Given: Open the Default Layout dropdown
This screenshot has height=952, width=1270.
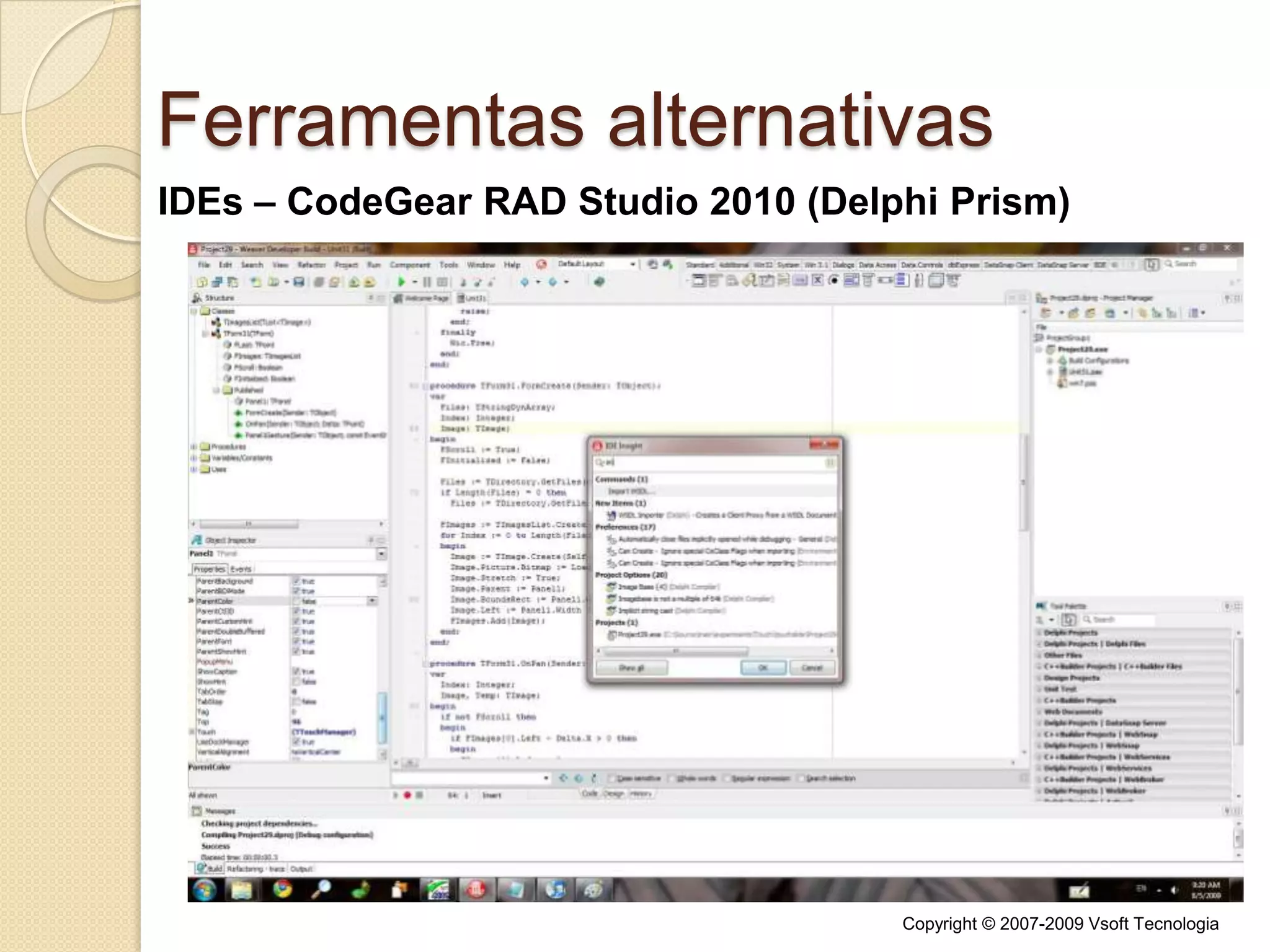Looking at the screenshot, I should [x=633, y=265].
